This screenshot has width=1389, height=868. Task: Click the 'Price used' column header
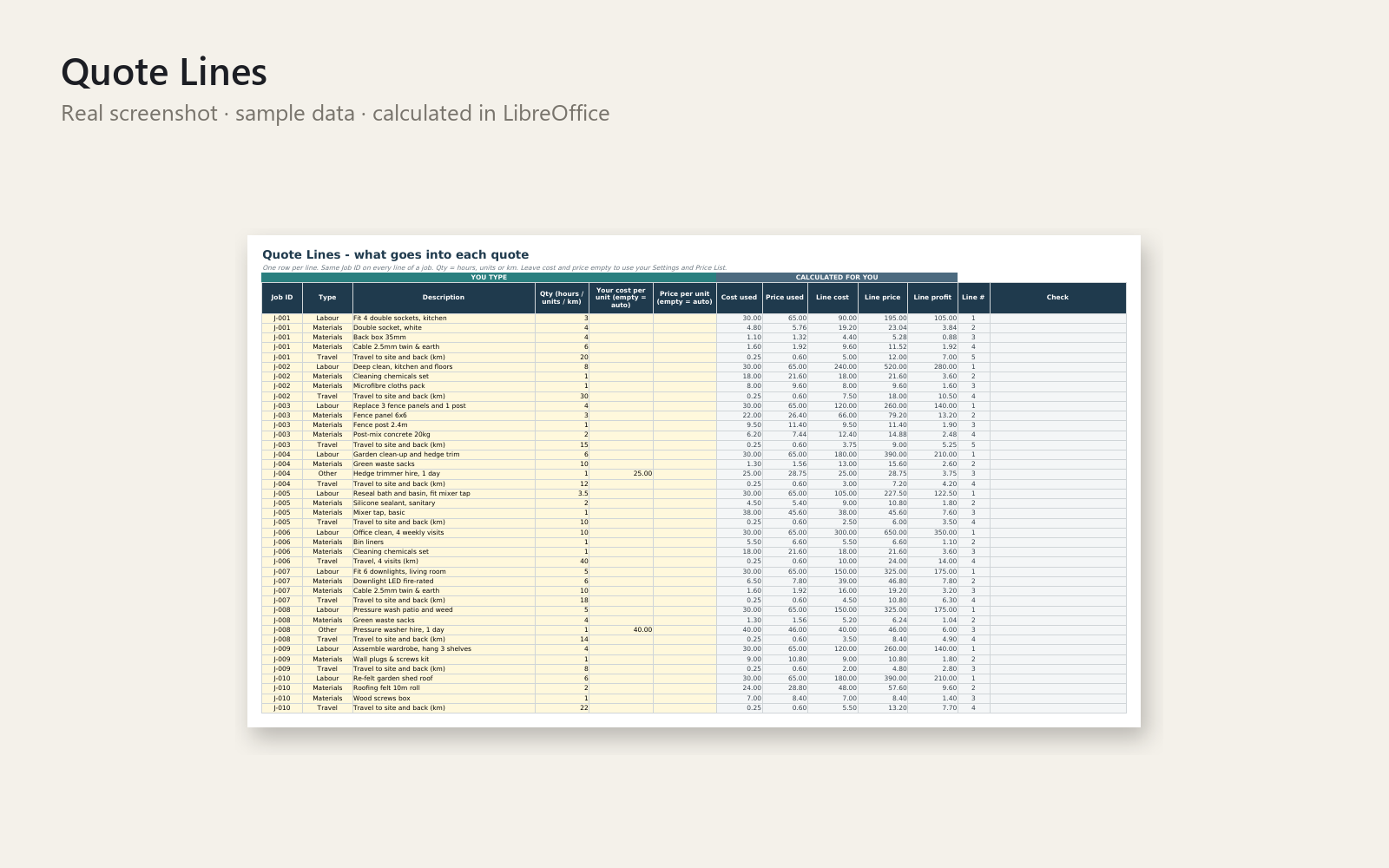coord(785,298)
